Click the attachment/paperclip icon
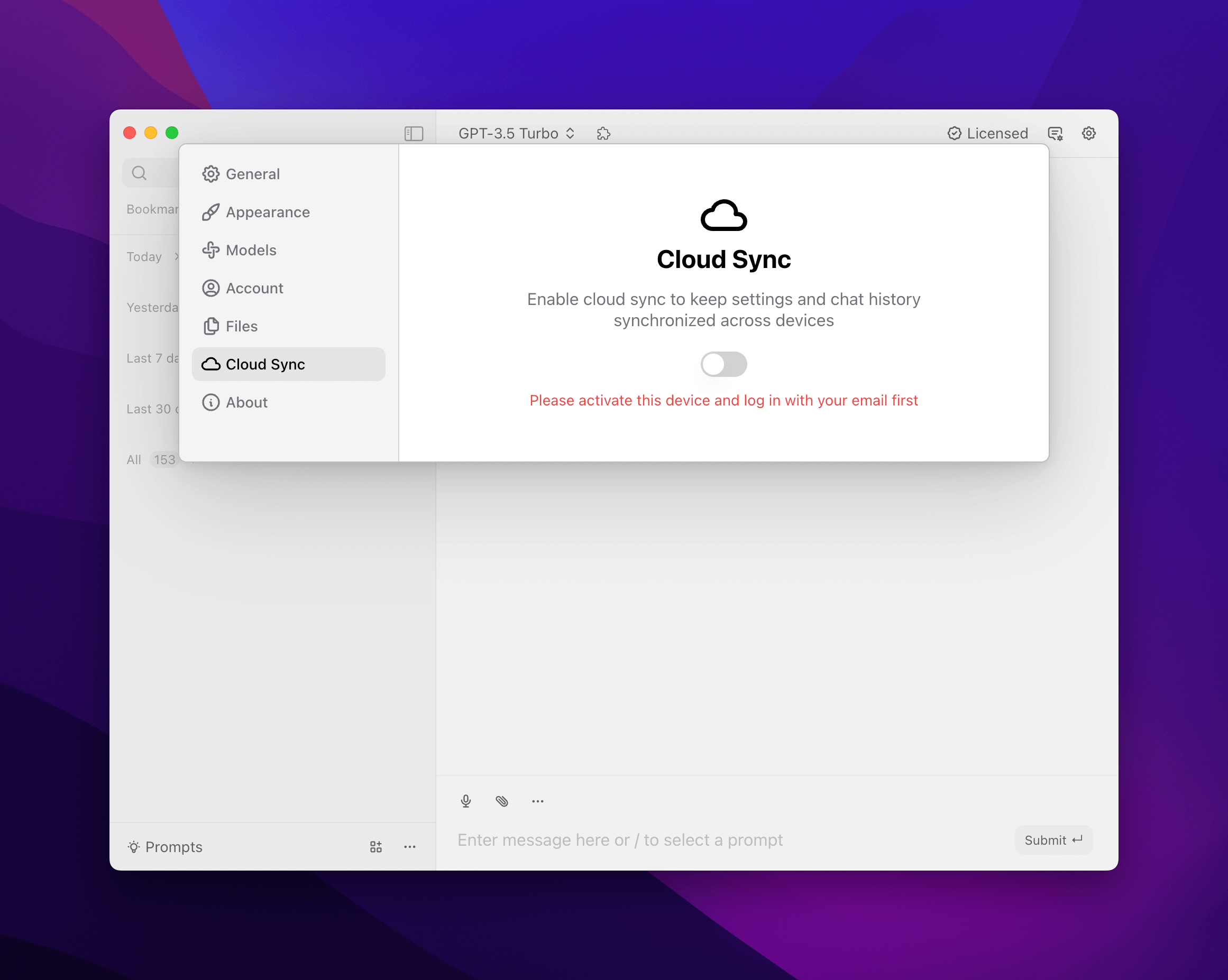The height and width of the screenshot is (980, 1228). tap(501, 801)
